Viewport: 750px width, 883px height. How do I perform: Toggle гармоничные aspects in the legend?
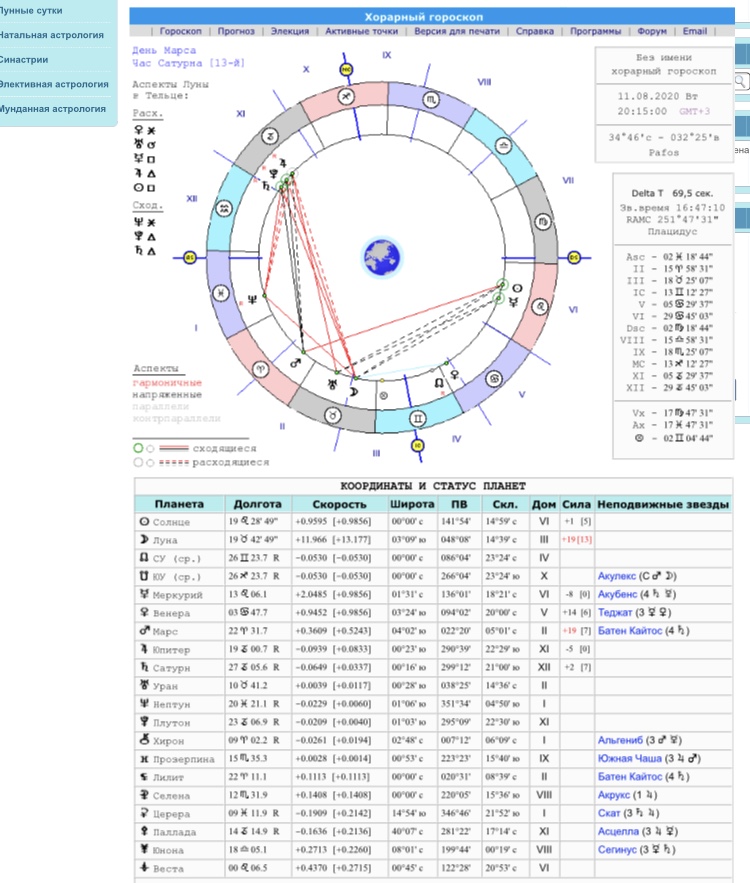click(x=167, y=382)
